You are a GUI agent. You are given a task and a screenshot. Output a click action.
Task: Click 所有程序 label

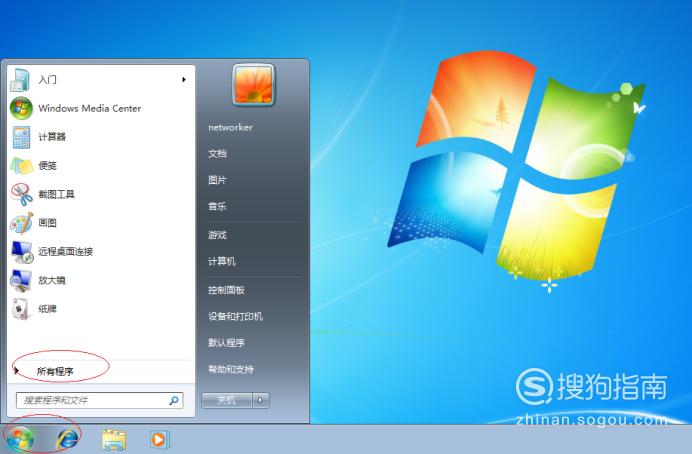tap(55, 371)
